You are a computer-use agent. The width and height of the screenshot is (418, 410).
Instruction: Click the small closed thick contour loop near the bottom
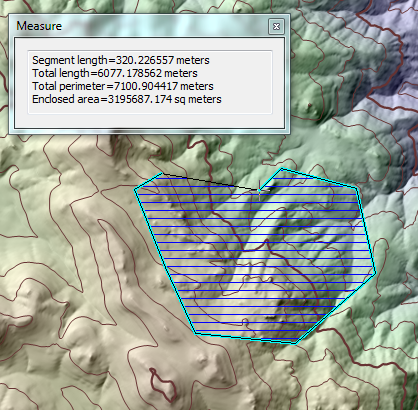[163, 385]
